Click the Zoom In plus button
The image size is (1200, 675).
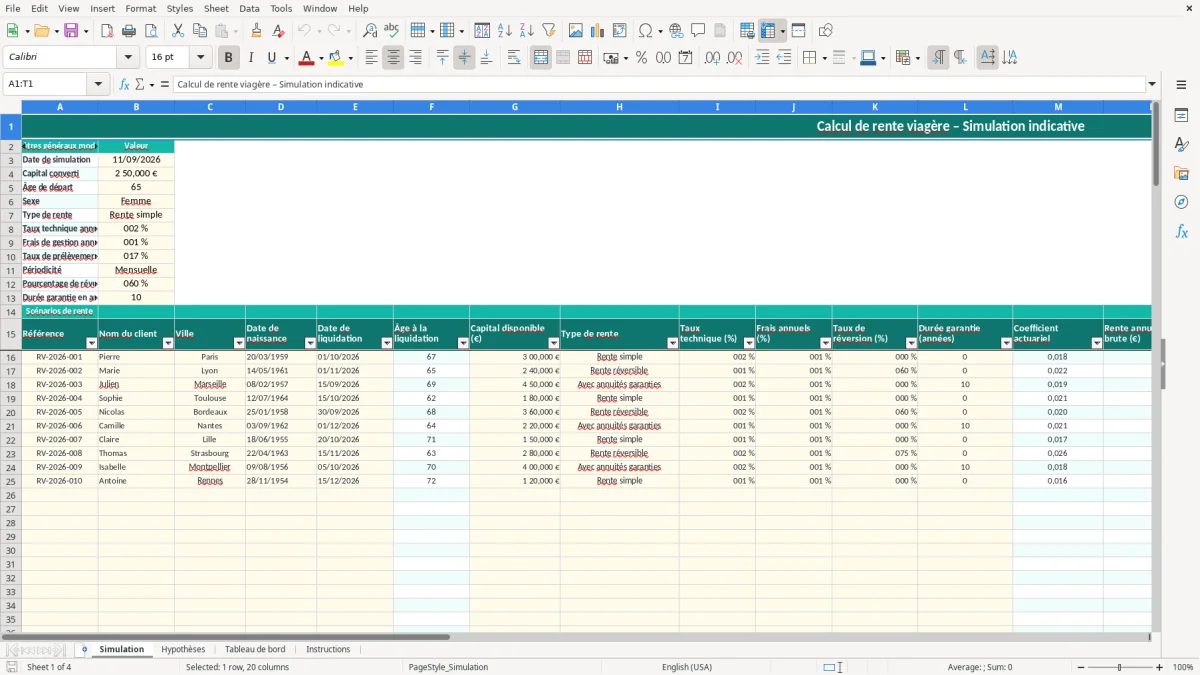pyautogui.click(x=1160, y=667)
